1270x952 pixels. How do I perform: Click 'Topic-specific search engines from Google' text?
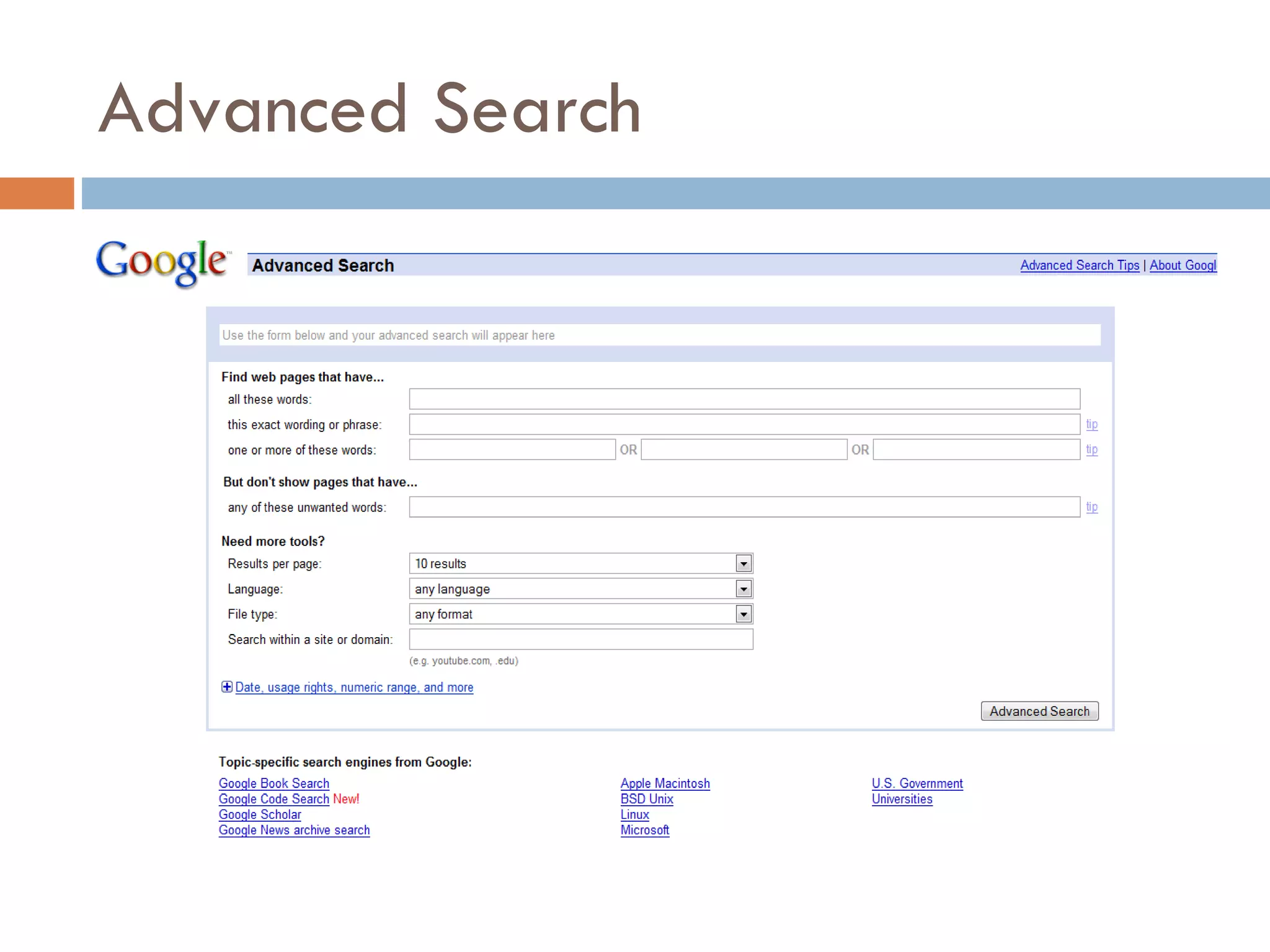click(x=345, y=762)
